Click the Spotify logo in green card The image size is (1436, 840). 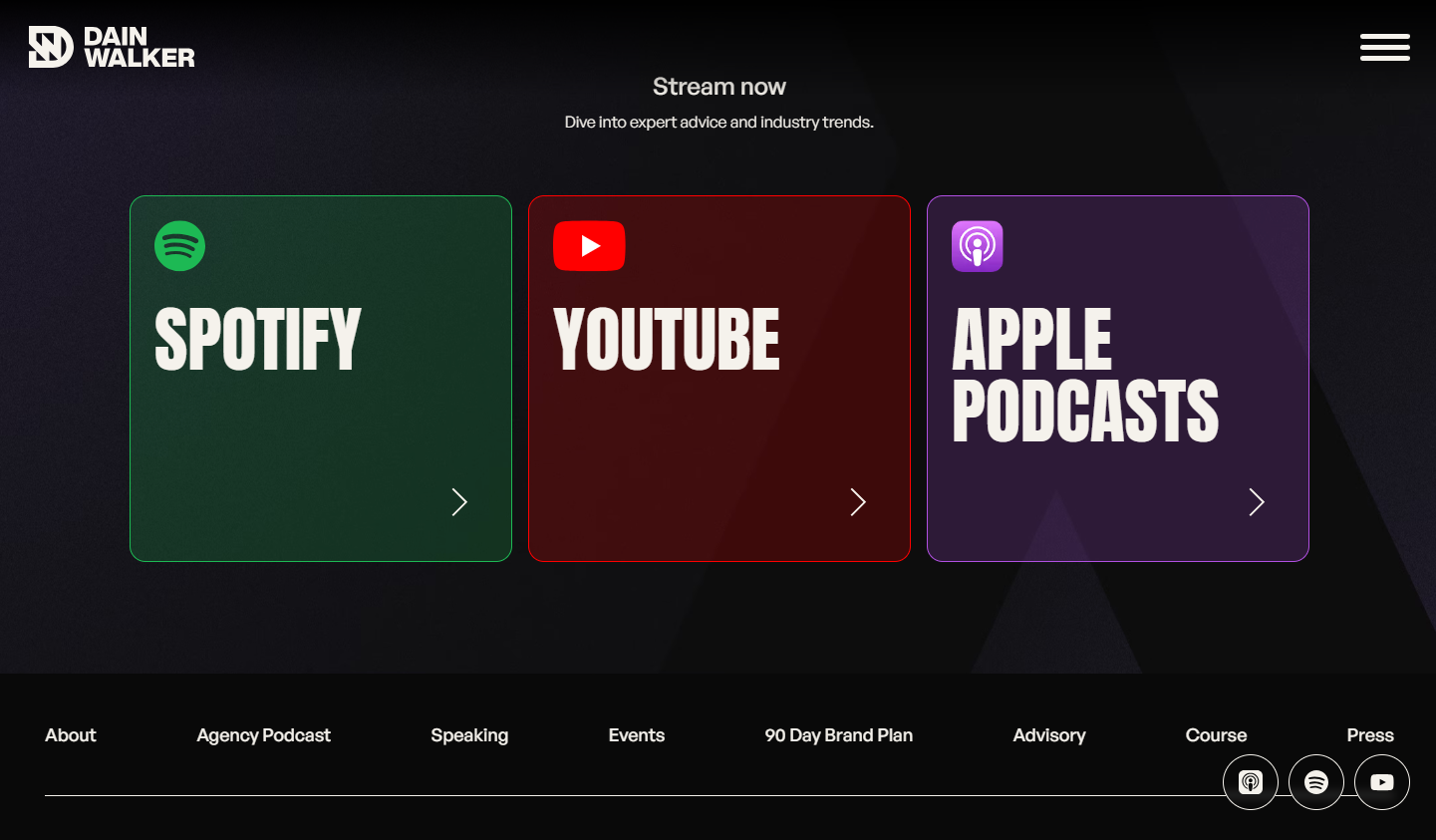tap(180, 246)
